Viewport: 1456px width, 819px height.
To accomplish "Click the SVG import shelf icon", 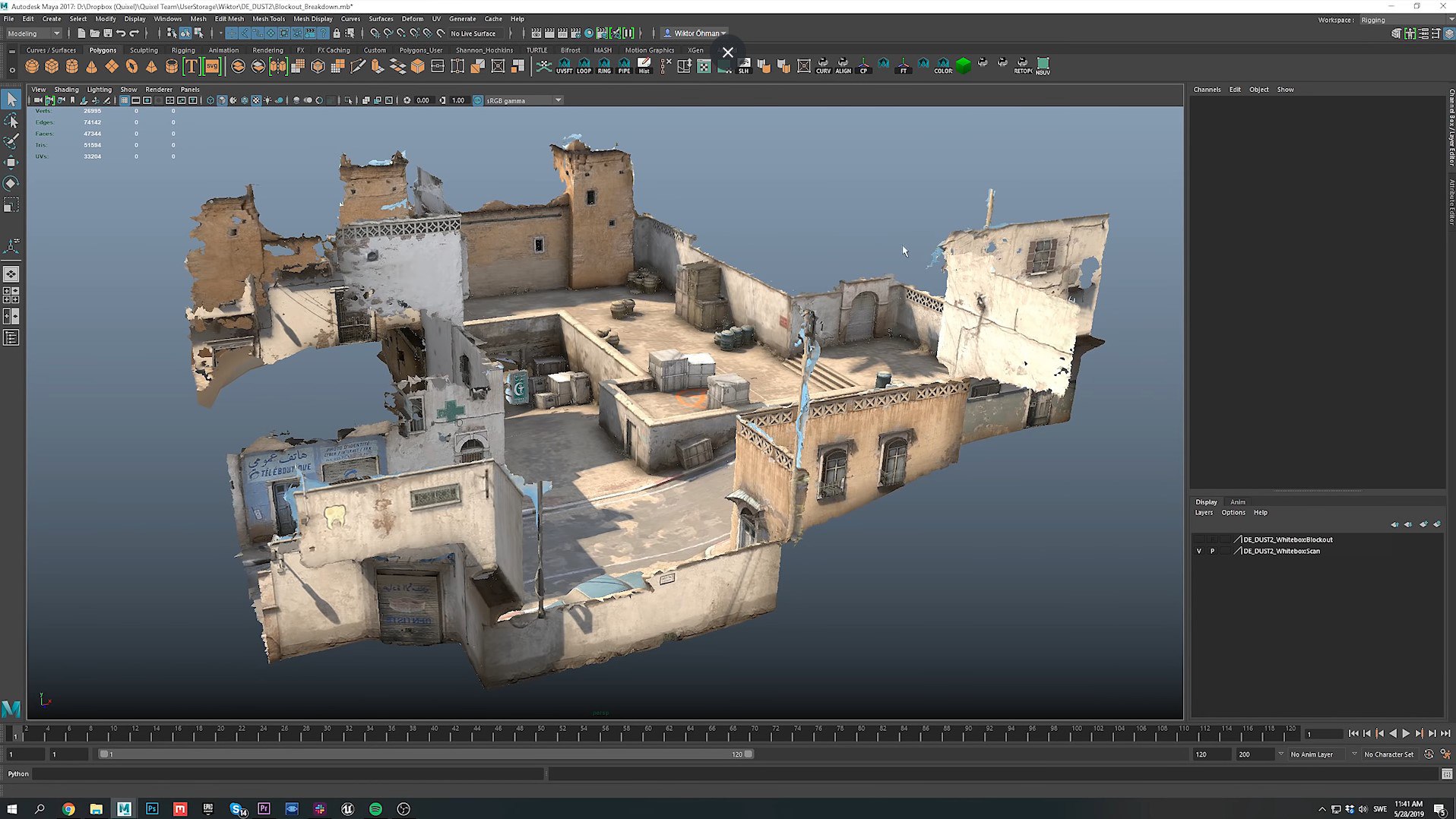I will (212, 67).
